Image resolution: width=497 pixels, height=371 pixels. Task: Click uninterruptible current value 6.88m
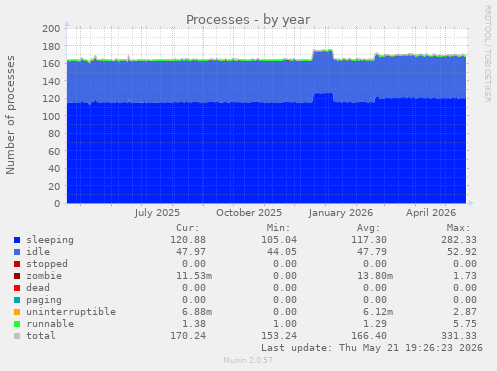click(197, 312)
